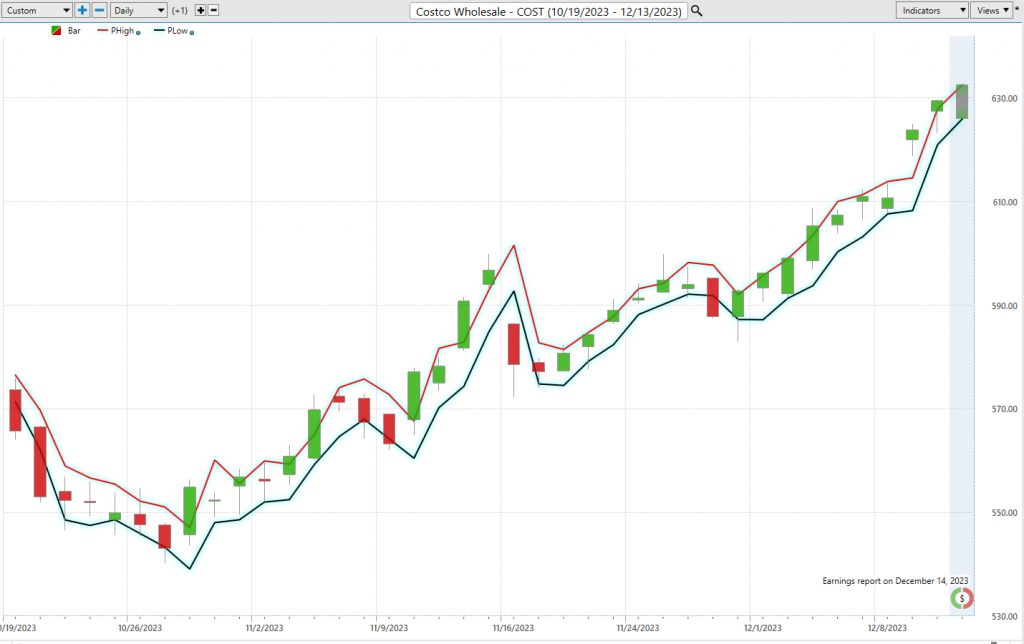Image resolution: width=1024 pixels, height=644 pixels.
Task: Click the 10/26/2023 date axis label
Action: point(140,628)
